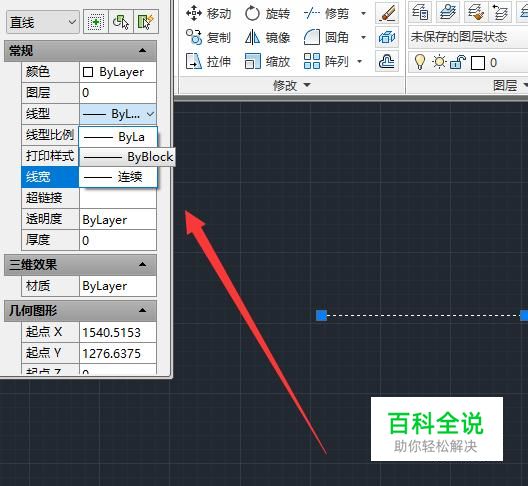The image size is (528, 486).
Task: Click the Offset icon in Modify panel
Action: pos(387,61)
